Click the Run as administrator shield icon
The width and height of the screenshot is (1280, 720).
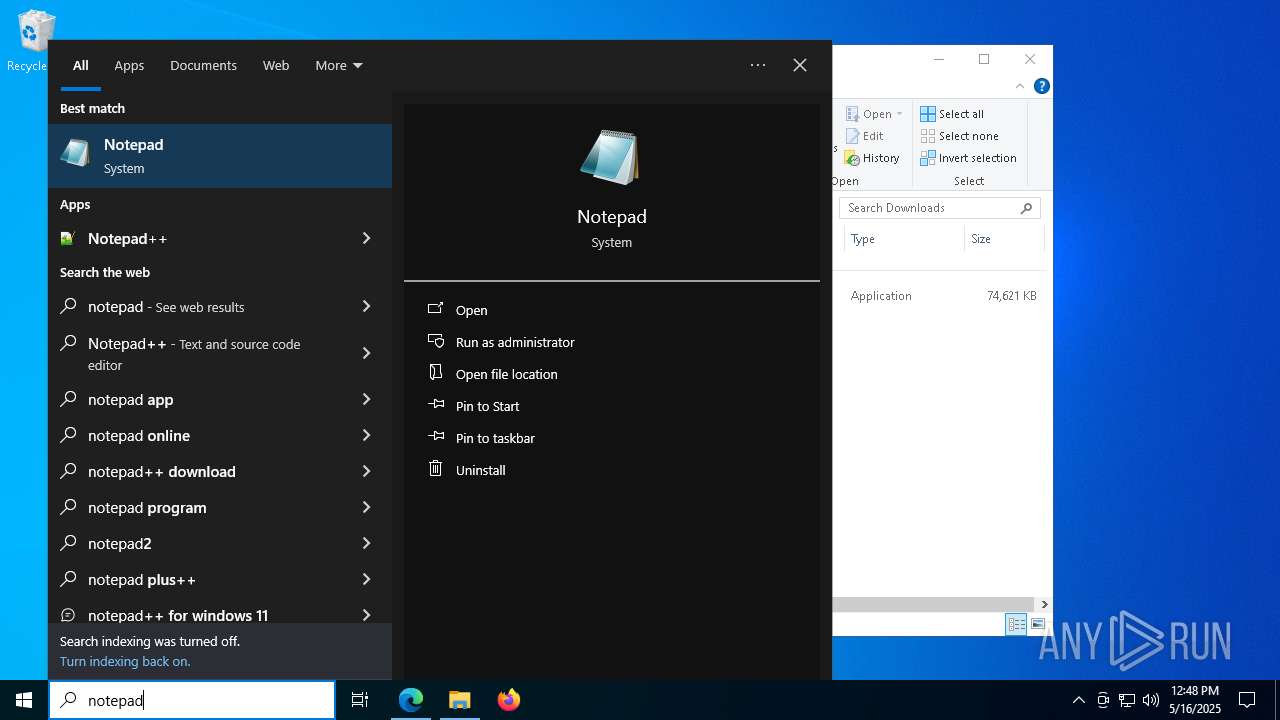(435, 341)
